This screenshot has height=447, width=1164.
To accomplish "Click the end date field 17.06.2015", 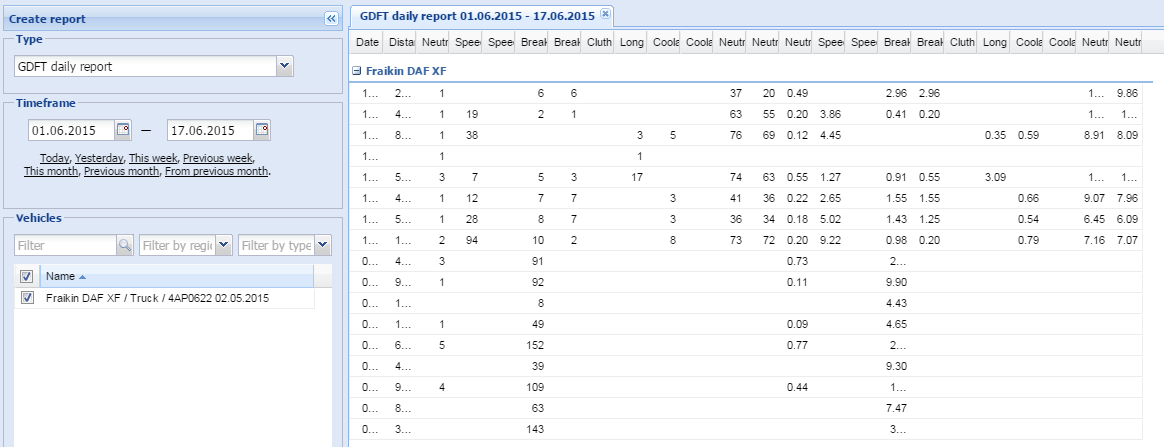I will tap(211, 130).
